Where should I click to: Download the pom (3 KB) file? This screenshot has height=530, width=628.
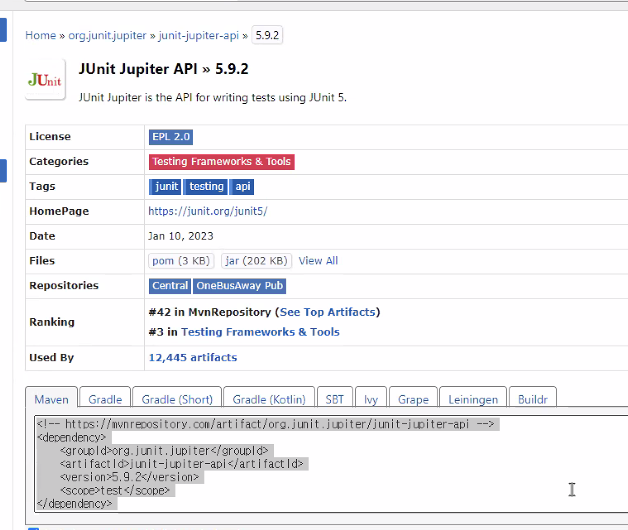(x=181, y=261)
